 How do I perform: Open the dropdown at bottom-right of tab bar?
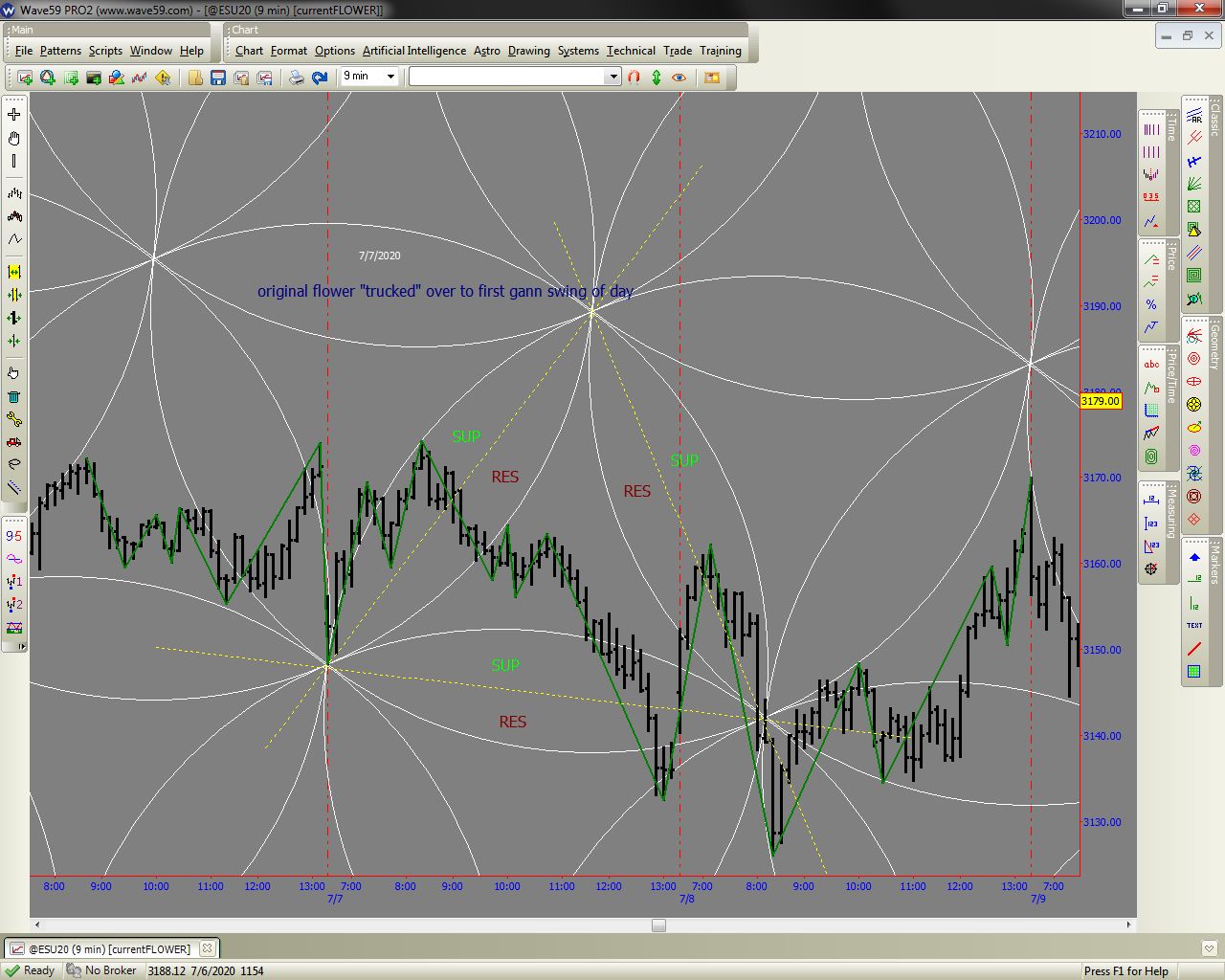[x=1209, y=948]
